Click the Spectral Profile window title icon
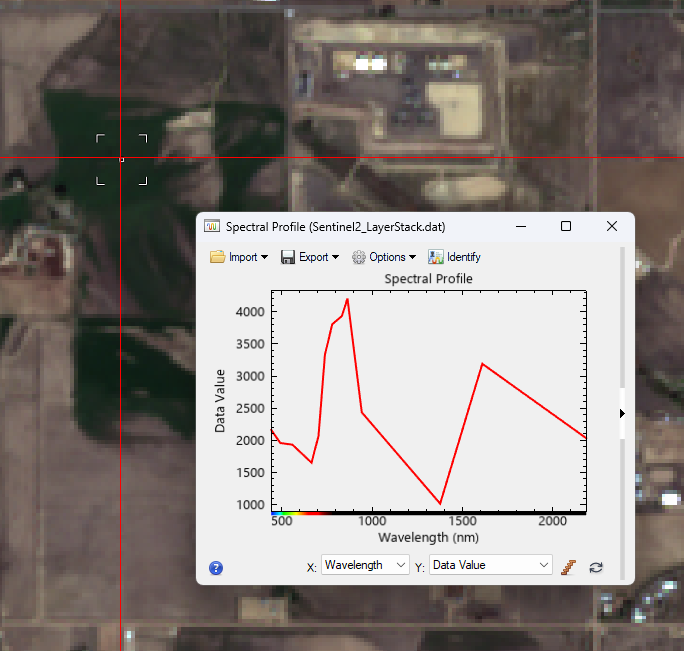 (212, 227)
